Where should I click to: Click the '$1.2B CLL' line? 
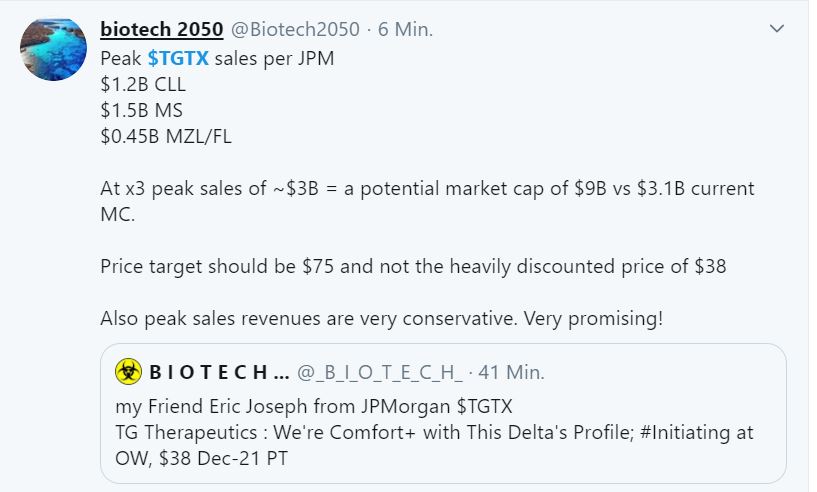click(143, 85)
